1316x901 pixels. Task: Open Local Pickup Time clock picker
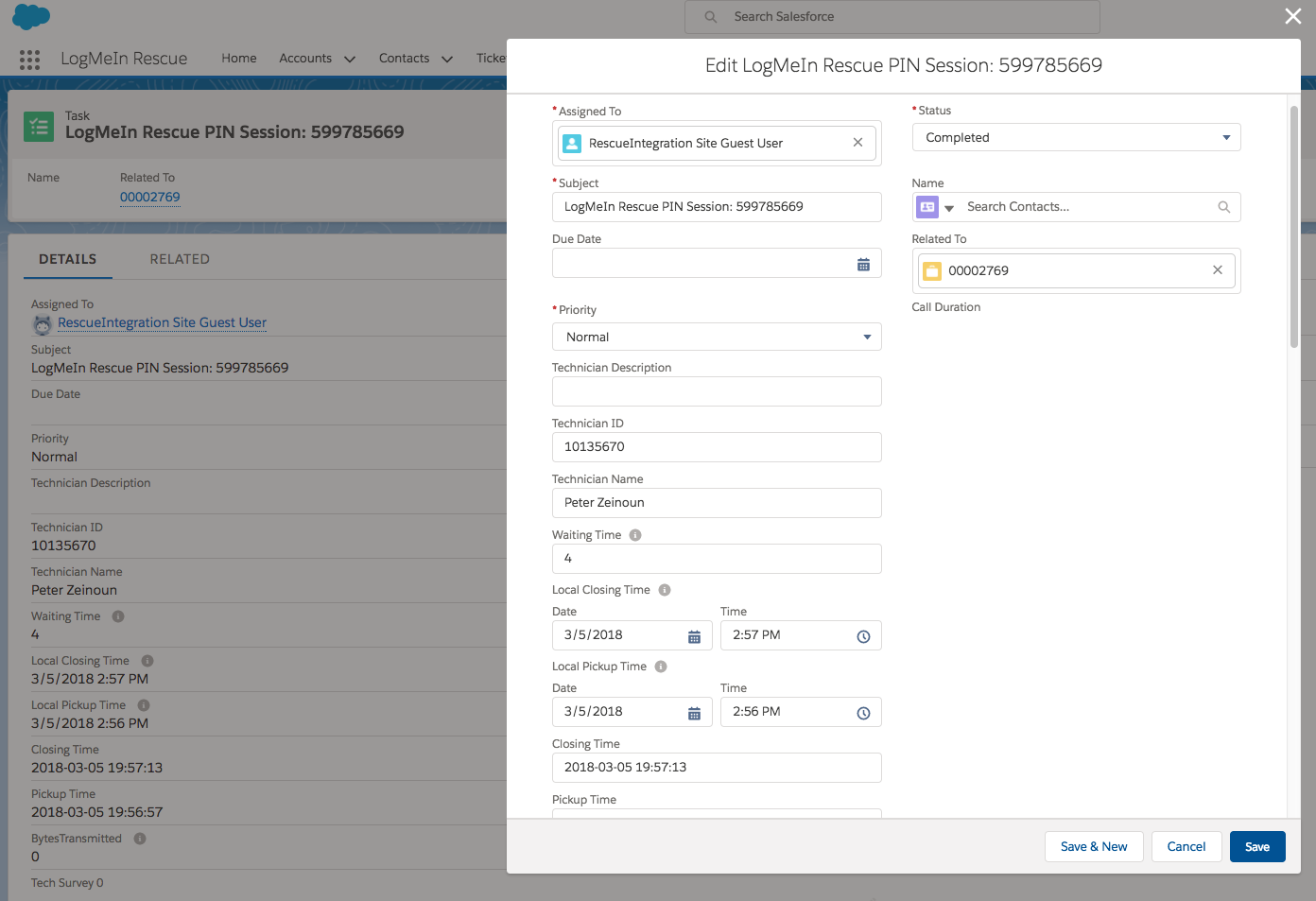point(863,714)
